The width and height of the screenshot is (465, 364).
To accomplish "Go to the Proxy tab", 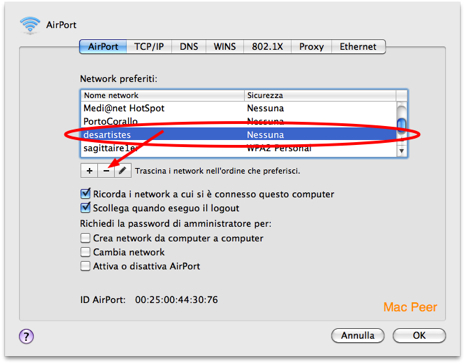I will pyautogui.click(x=311, y=47).
